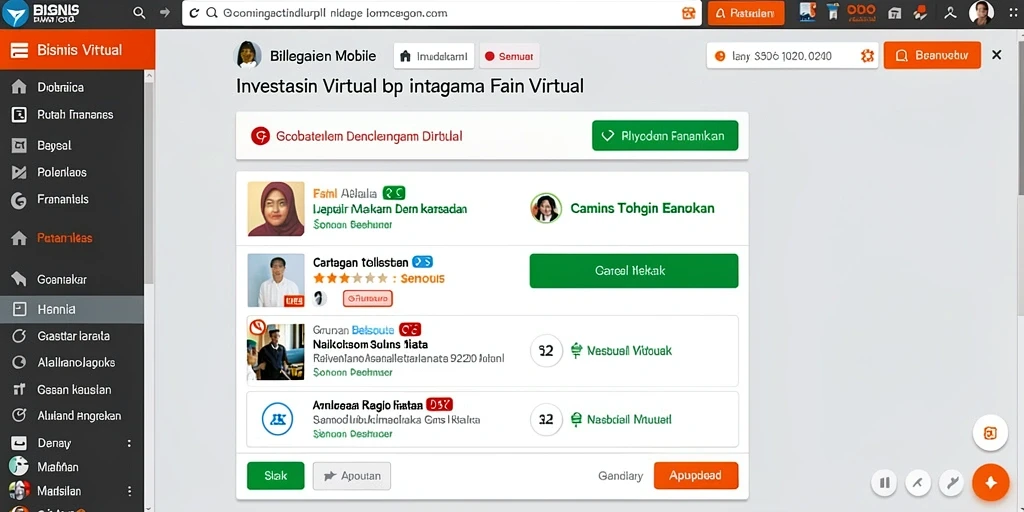Click the input field showing lany S506 1020.0240

click(x=792, y=56)
